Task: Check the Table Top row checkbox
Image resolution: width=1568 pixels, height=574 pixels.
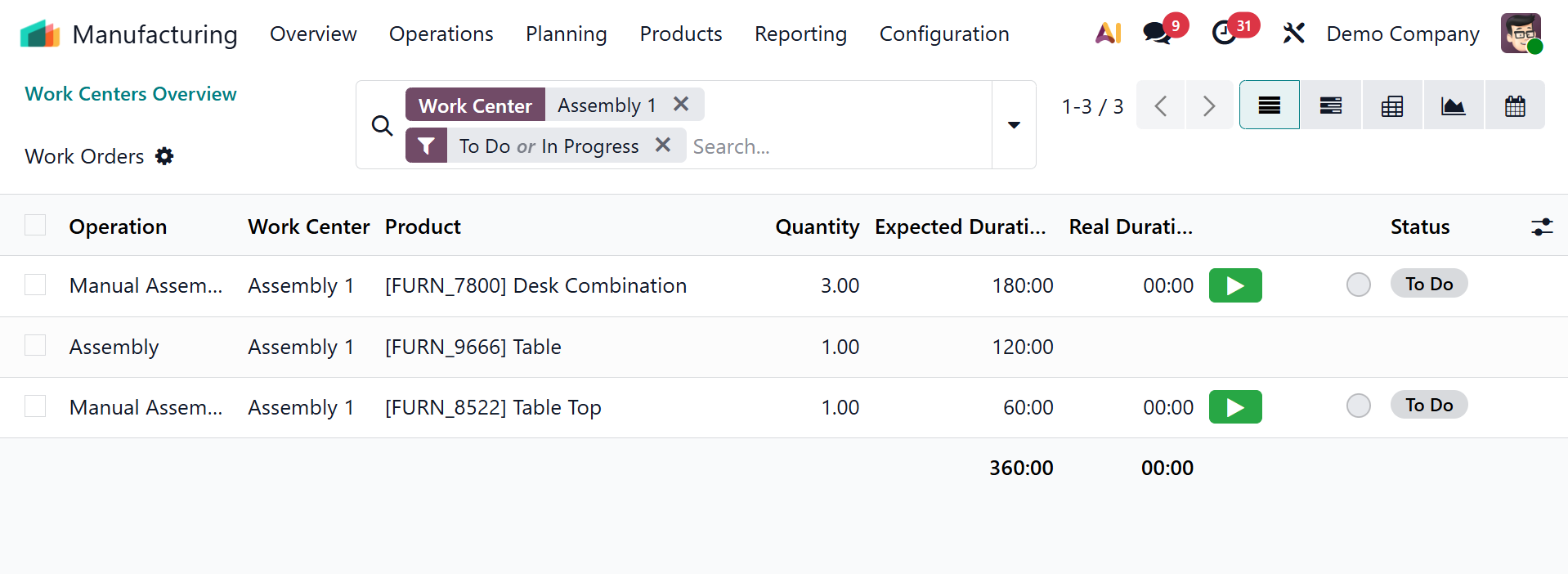Action: click(35, 406)
